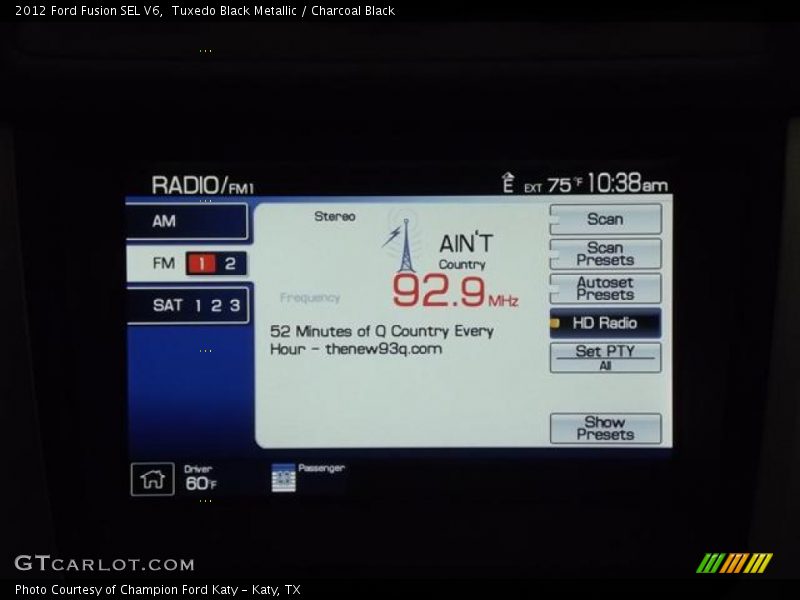Tap the RADIO/FM1 header title
The height and width of the screenshot is (600, 800).
[203, 185]
